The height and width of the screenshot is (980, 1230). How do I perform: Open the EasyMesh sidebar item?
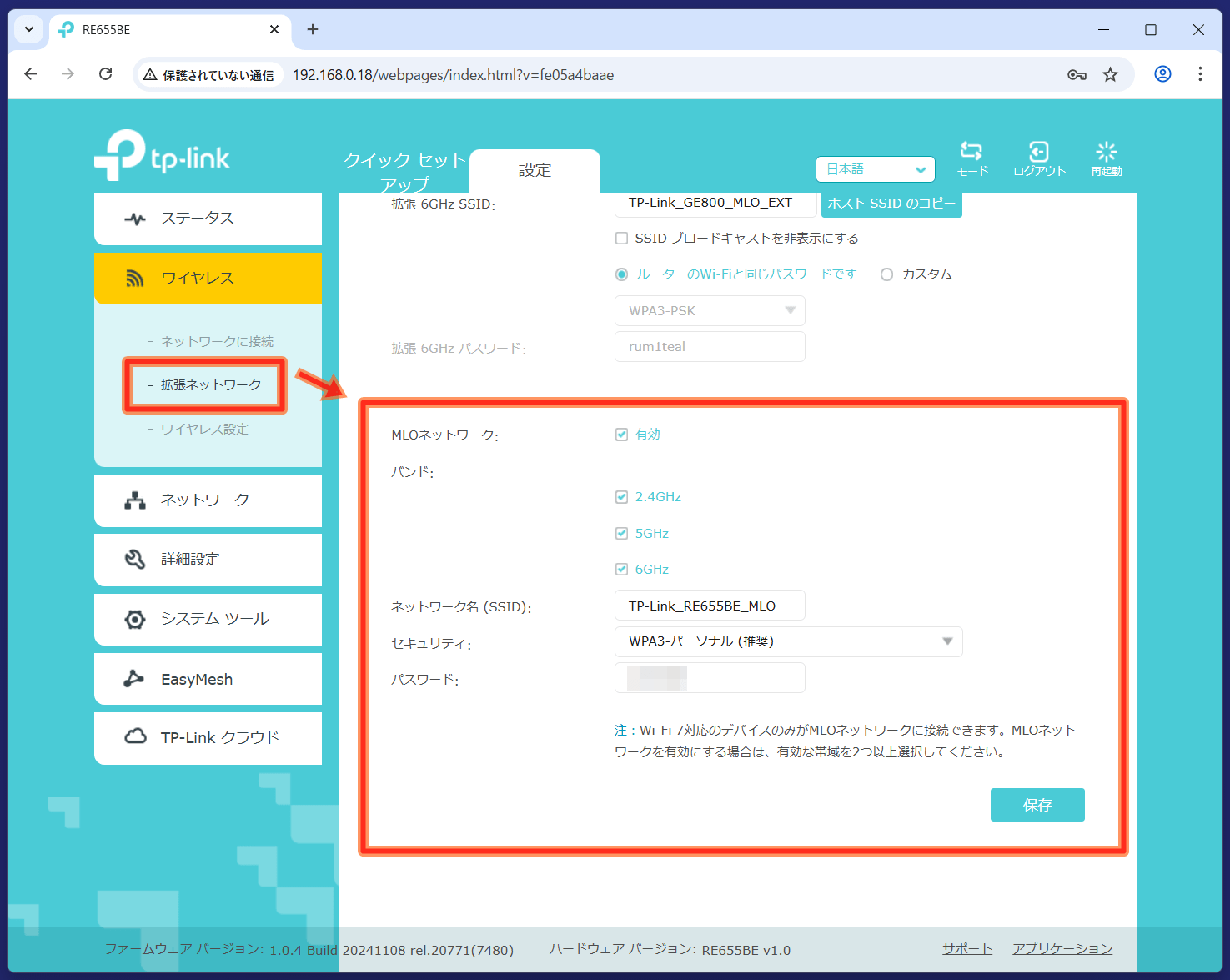click(x=208, y=679)
